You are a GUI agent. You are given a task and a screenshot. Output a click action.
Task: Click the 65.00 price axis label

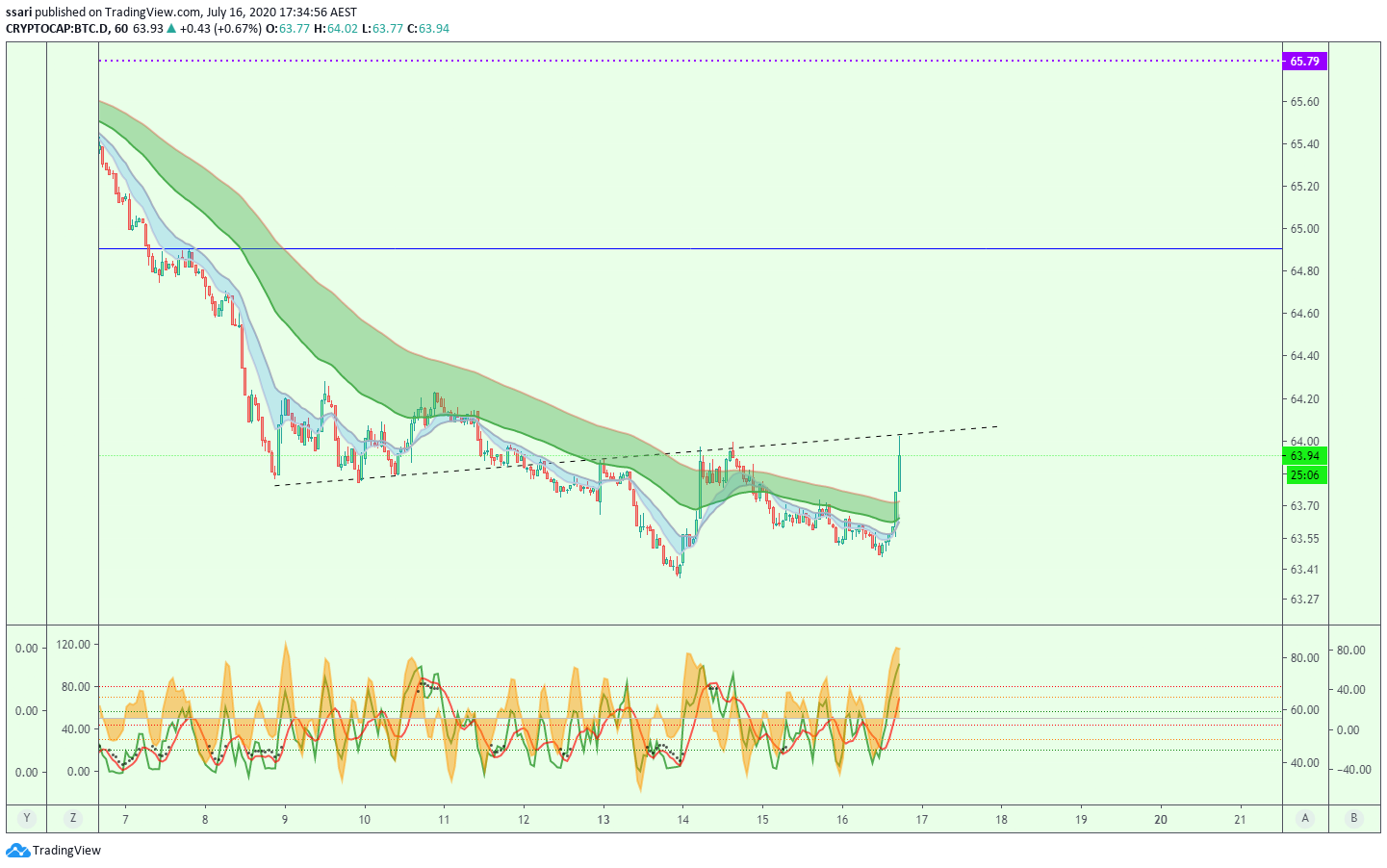(1304, 229)
